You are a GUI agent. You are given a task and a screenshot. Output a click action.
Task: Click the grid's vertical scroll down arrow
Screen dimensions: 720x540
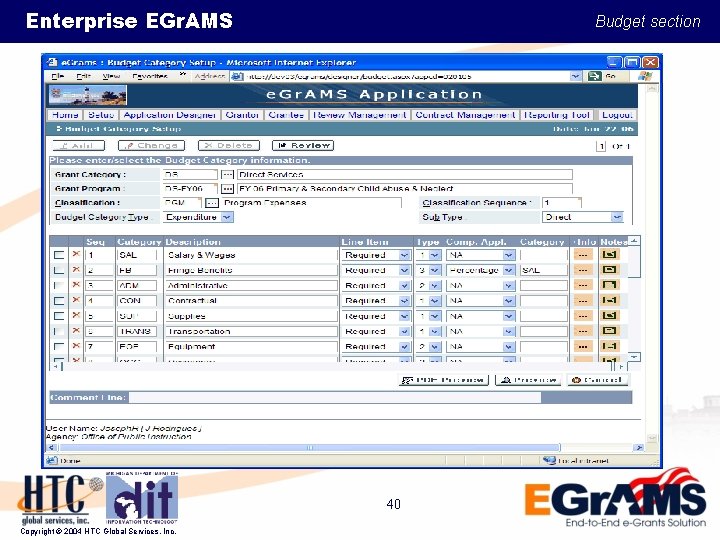(634, 357)
